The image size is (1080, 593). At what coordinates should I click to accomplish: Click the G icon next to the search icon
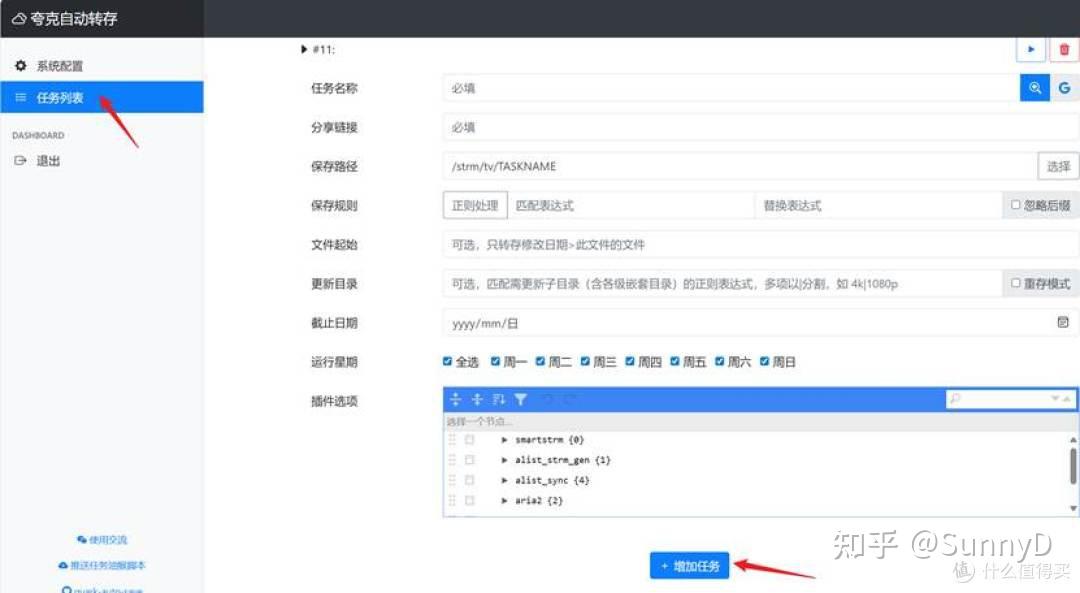(x=1065, y=88)
